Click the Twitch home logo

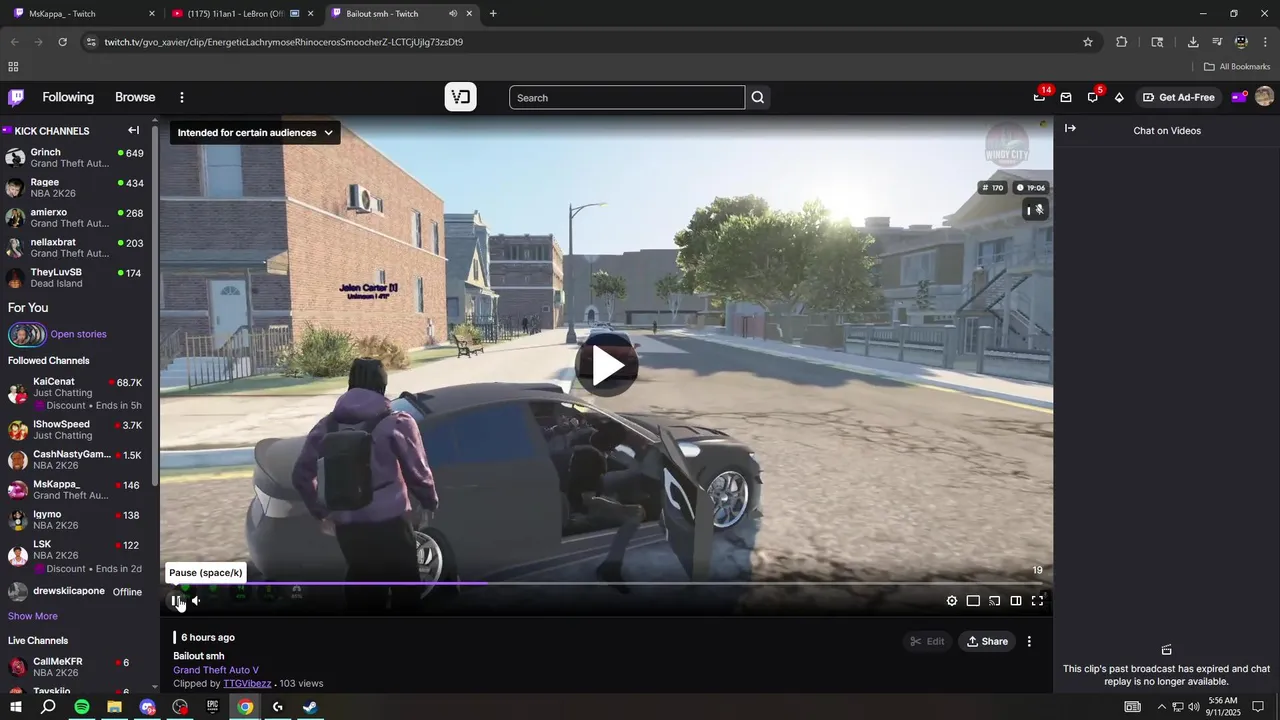16,97
